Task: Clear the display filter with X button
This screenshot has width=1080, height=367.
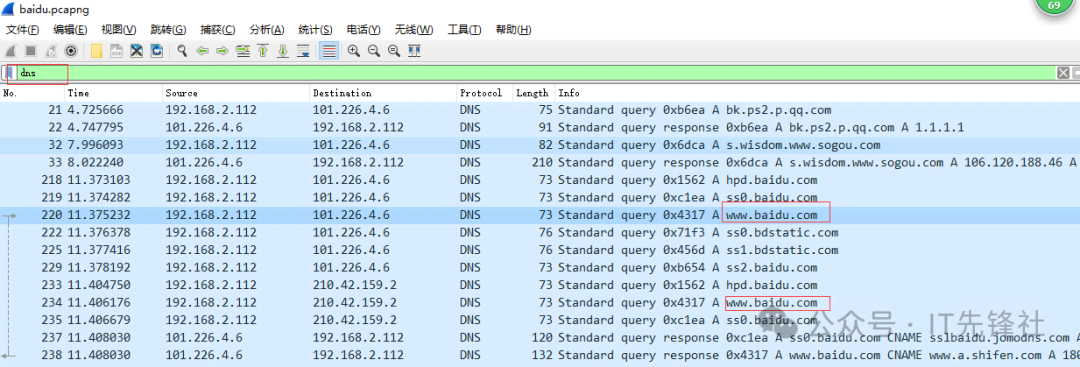Action: tap(1063, 73)
